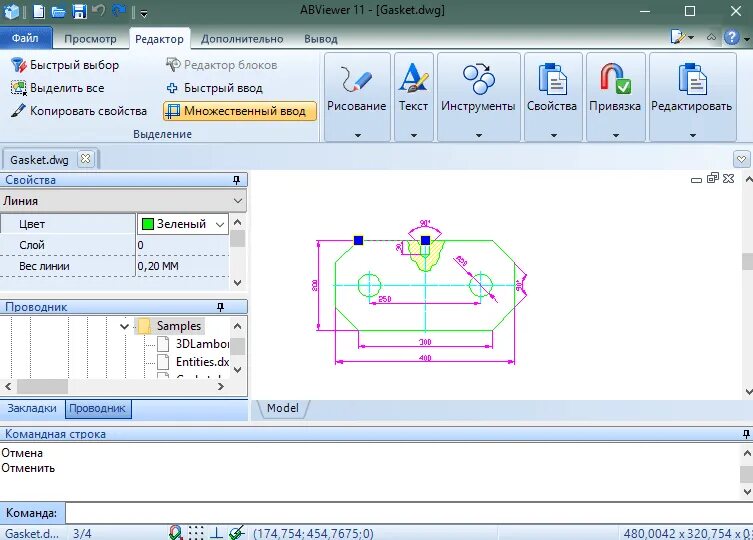The width and height of the screenshot is (753, 540).
Task: Select the Gasket.dwg document tab
Action: (x=39, y=160)
